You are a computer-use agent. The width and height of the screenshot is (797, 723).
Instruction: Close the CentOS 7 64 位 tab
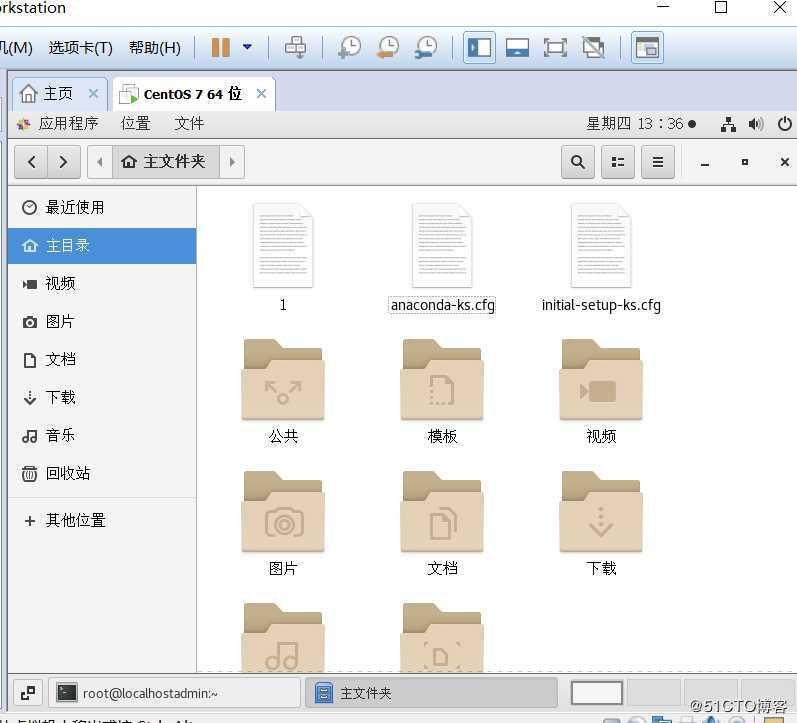click(x=261, y=94)
